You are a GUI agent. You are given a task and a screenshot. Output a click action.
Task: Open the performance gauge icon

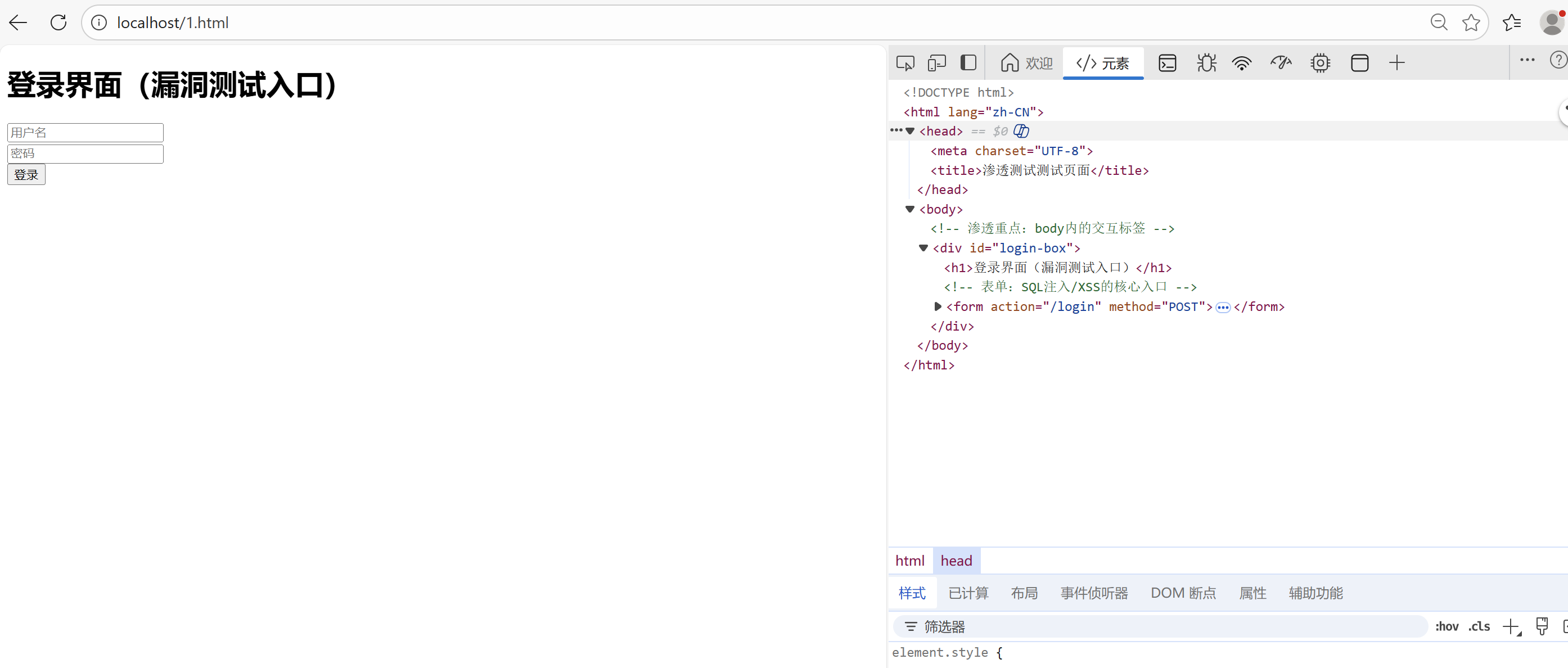(1281, 62)
